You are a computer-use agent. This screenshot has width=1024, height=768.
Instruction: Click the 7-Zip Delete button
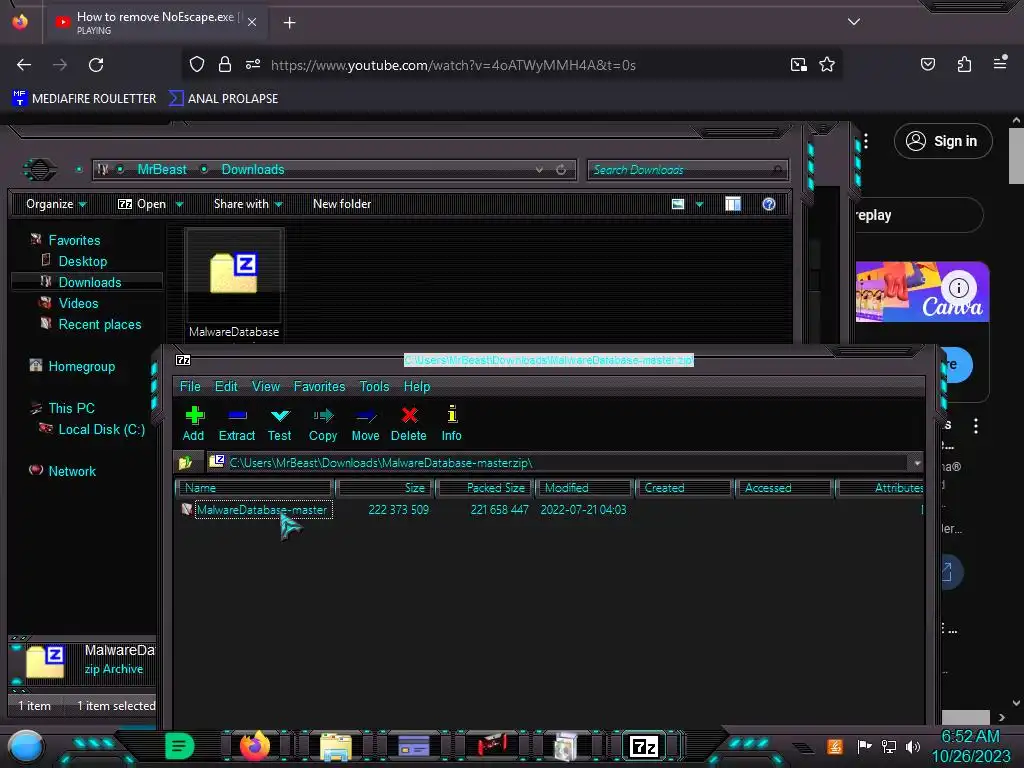(409, 423)
